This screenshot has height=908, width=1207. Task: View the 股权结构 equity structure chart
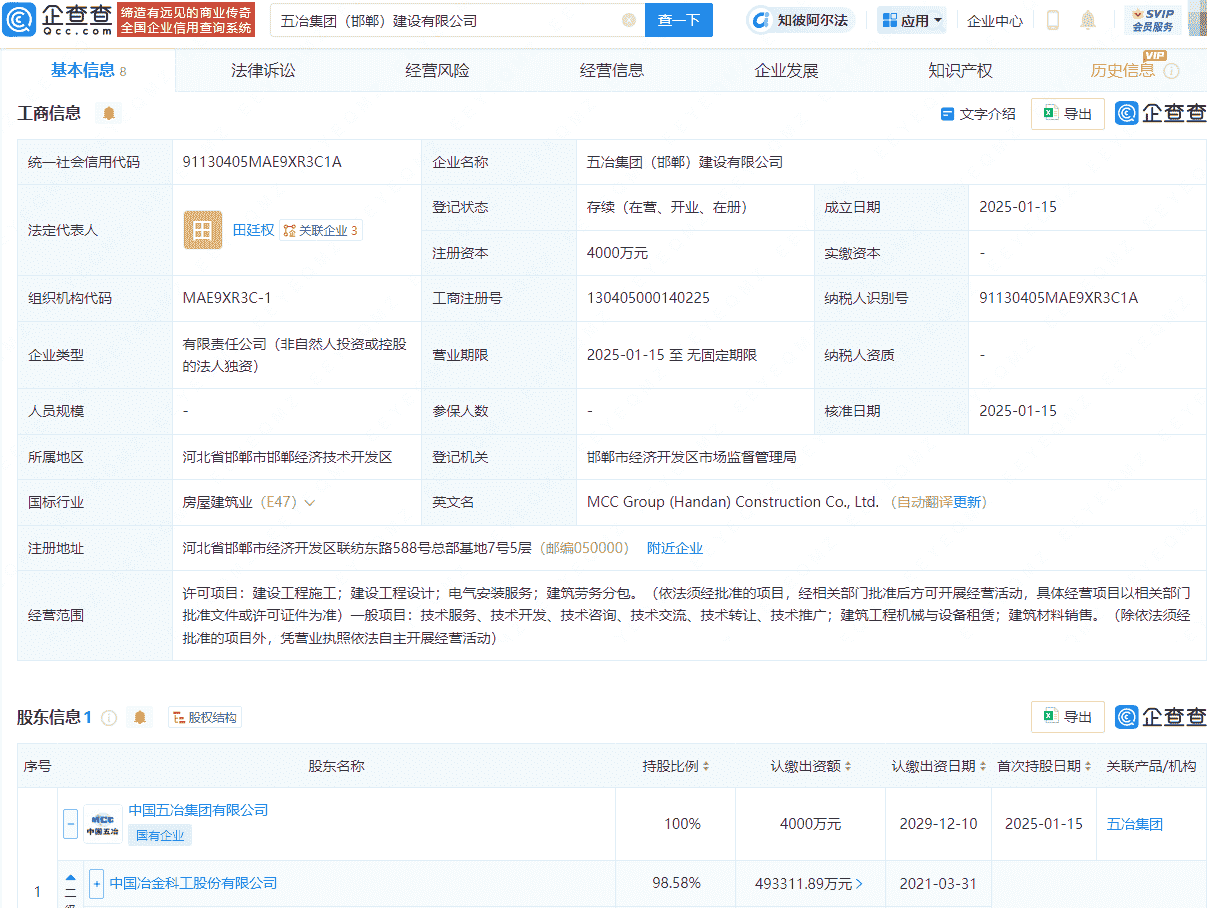204,716
